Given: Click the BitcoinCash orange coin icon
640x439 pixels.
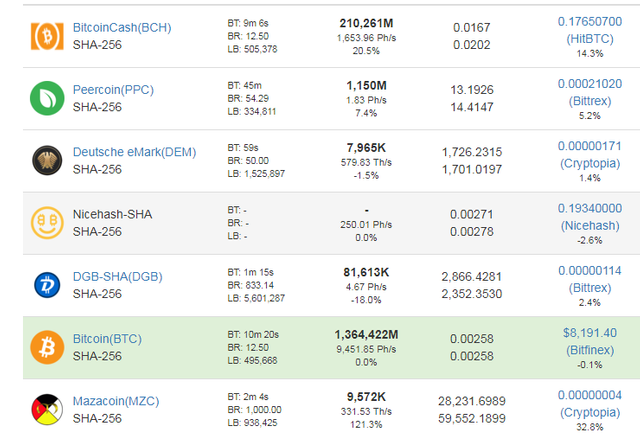Looking at the screenshot, I should pos(47,36).
